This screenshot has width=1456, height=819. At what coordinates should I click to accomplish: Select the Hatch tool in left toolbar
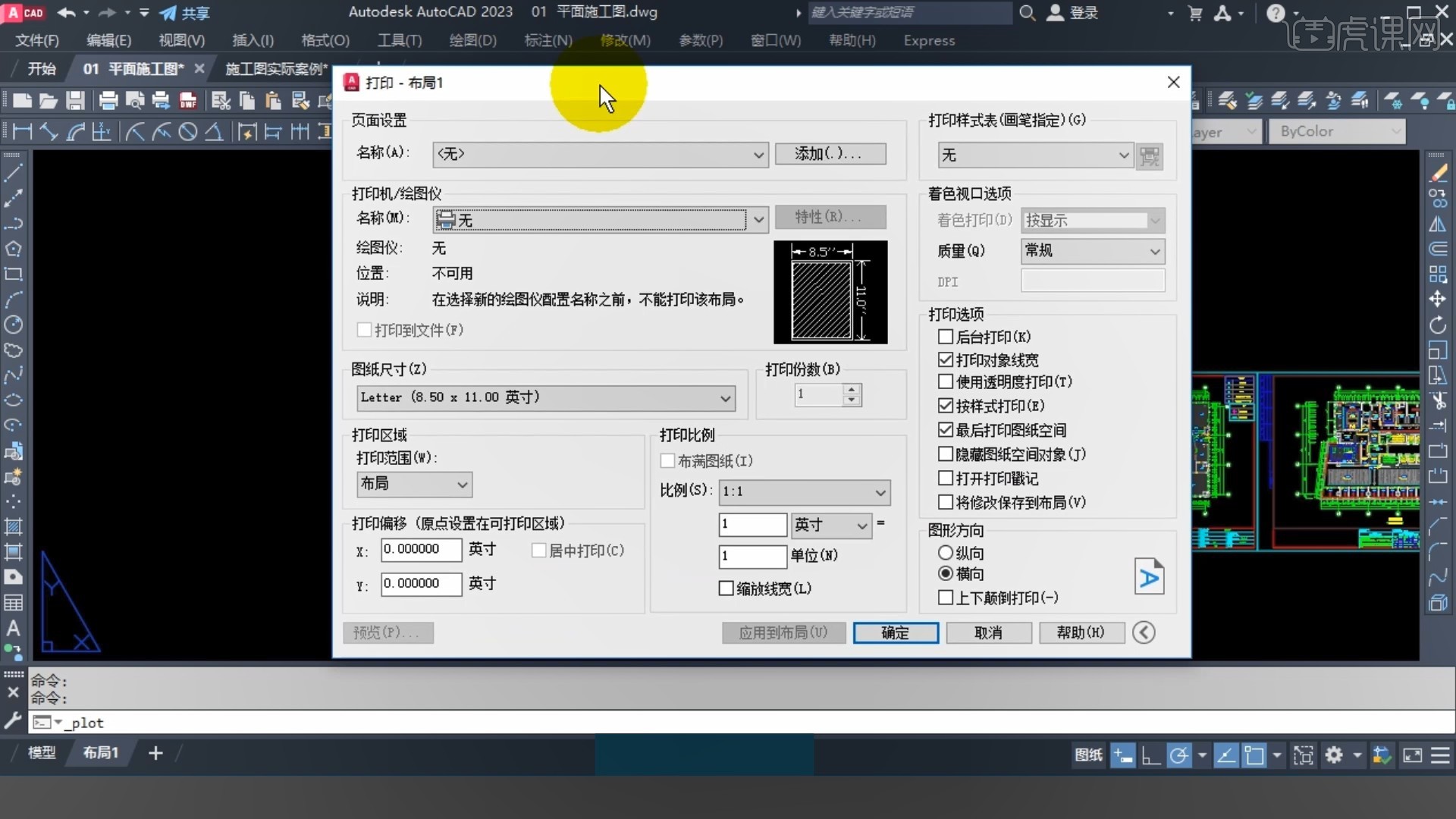[x=14, y=527]
